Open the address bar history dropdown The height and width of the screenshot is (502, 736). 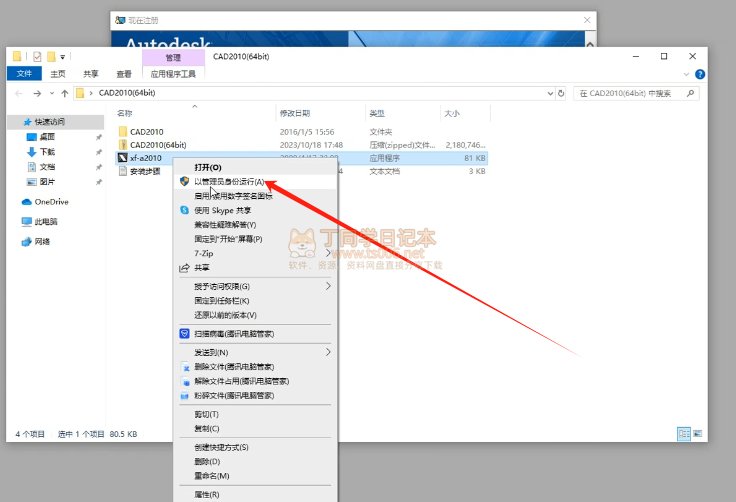point(550,93)
